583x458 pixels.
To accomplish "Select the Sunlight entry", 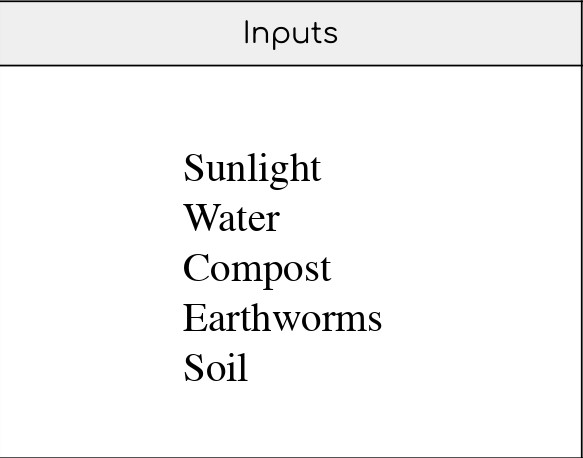I will 252,169.
